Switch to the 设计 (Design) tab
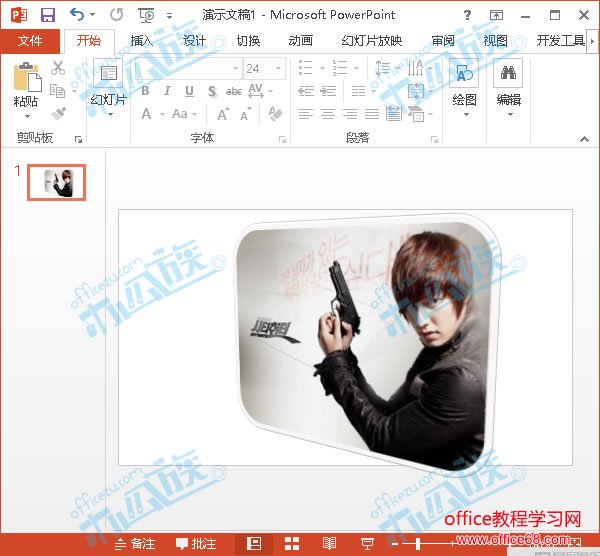Screen dimensions: 600x556 tap(194, 40)
